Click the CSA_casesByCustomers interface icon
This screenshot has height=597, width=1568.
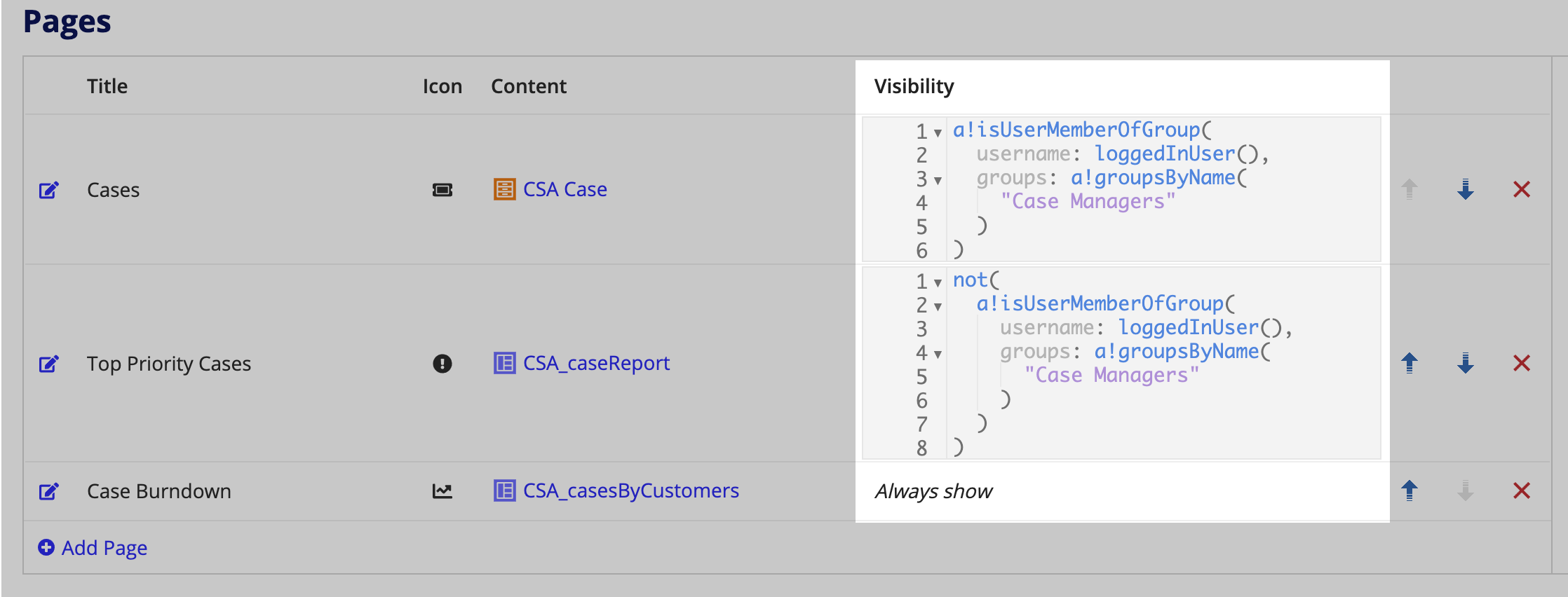pos(504,490)
